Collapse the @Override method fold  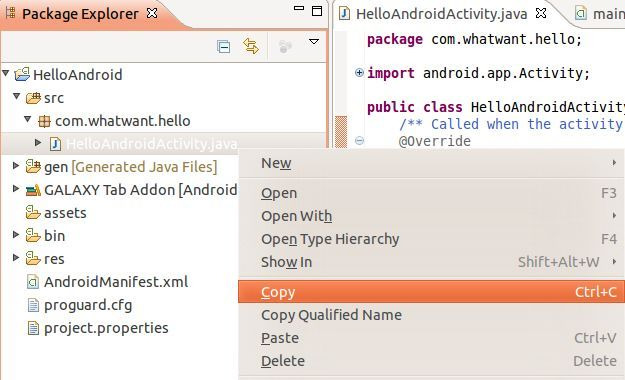[359, 140]
